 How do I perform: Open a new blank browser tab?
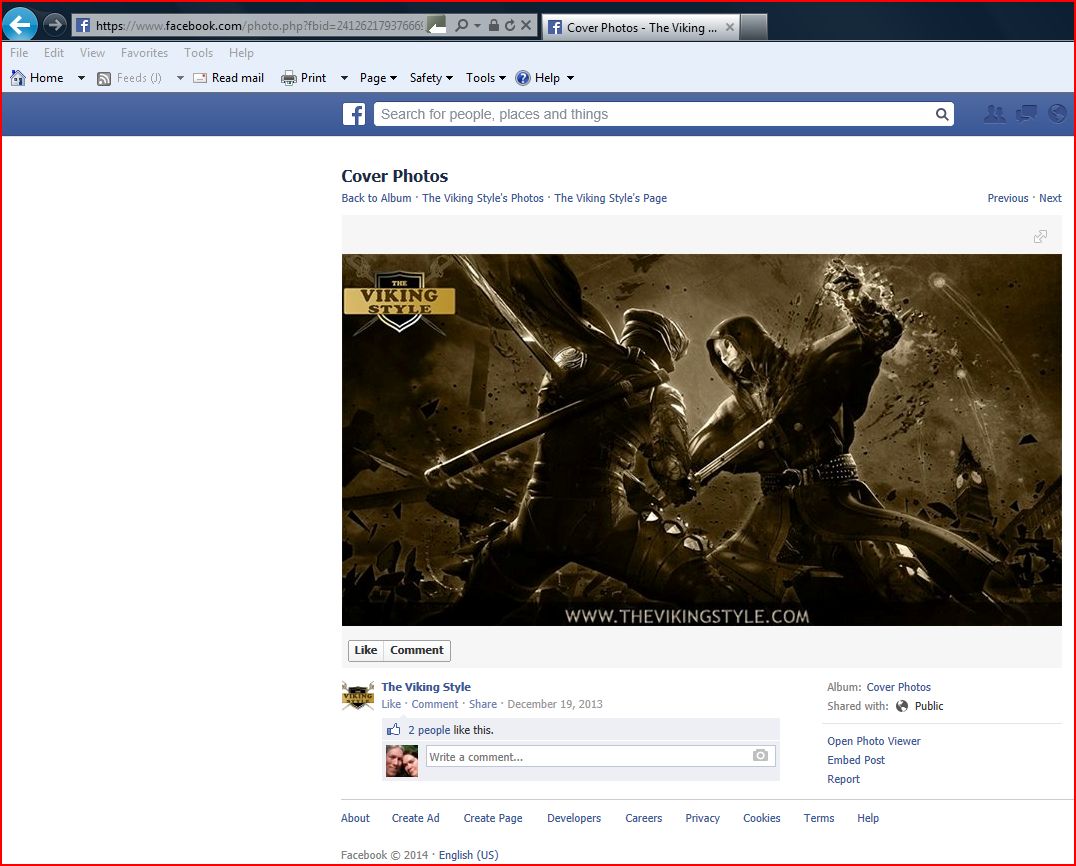pyautogui.click(x=753, y=27)
